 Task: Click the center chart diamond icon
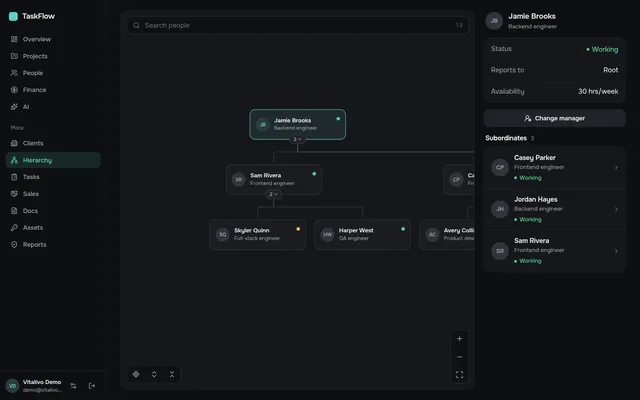(x=136, y=374)
